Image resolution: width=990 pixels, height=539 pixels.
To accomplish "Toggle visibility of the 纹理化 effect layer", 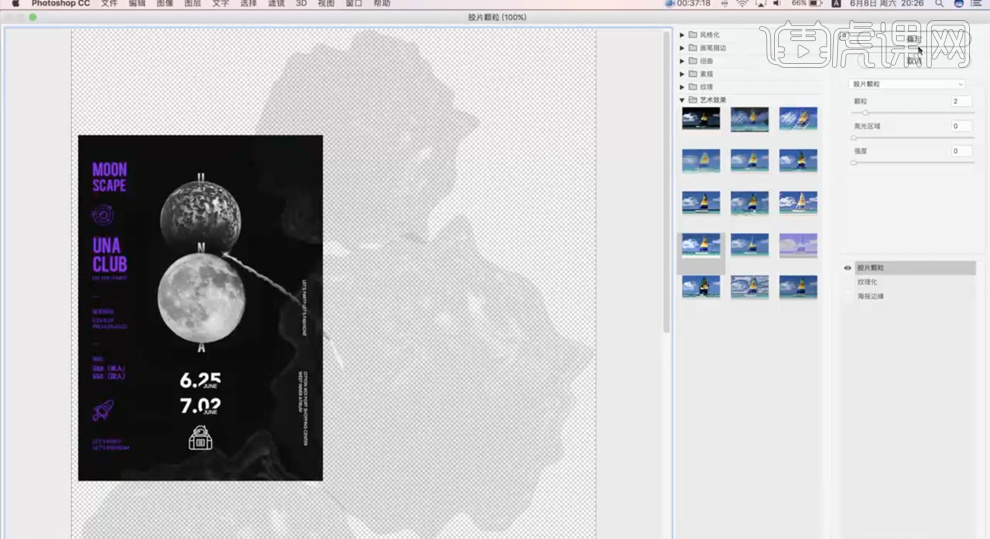I will click(848, 282).
